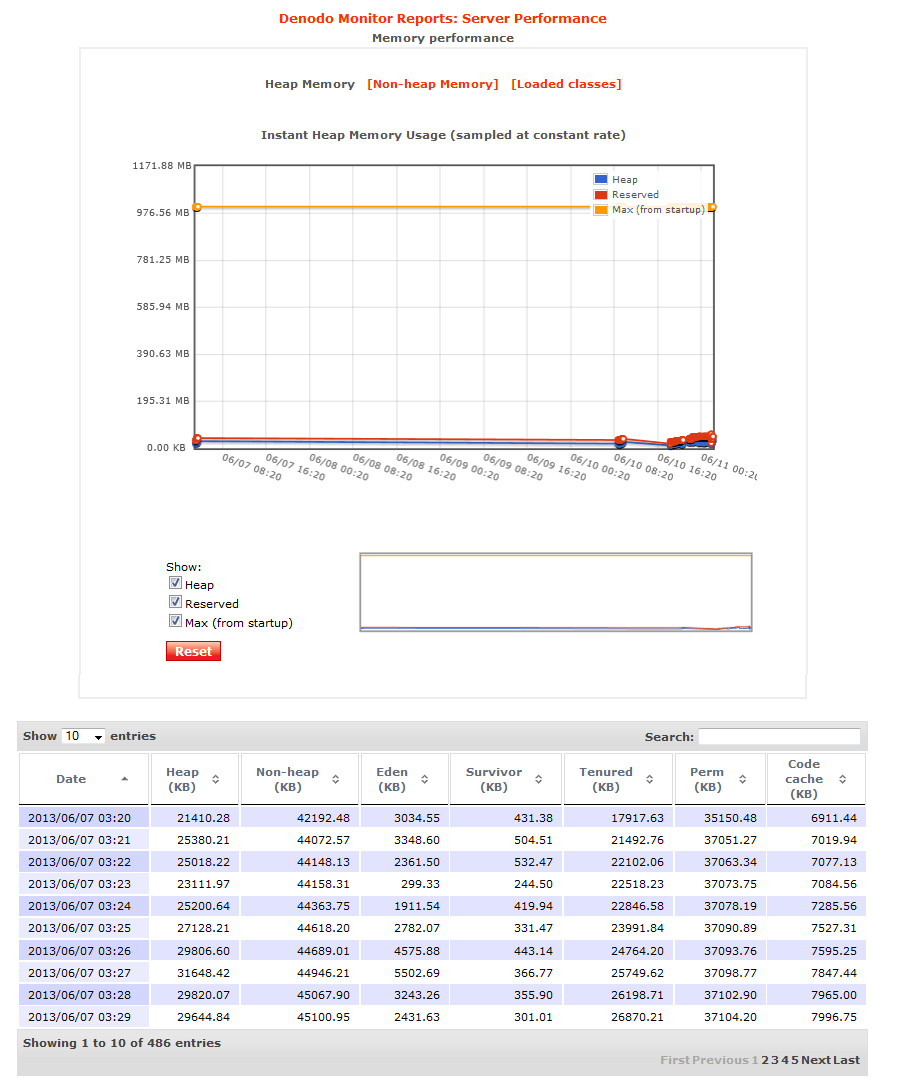Image resolution: width=917 pixels, height=1089 pixels.
Task: Select row date 2013/06/07 03:26
Action: [x=79, y=951]
